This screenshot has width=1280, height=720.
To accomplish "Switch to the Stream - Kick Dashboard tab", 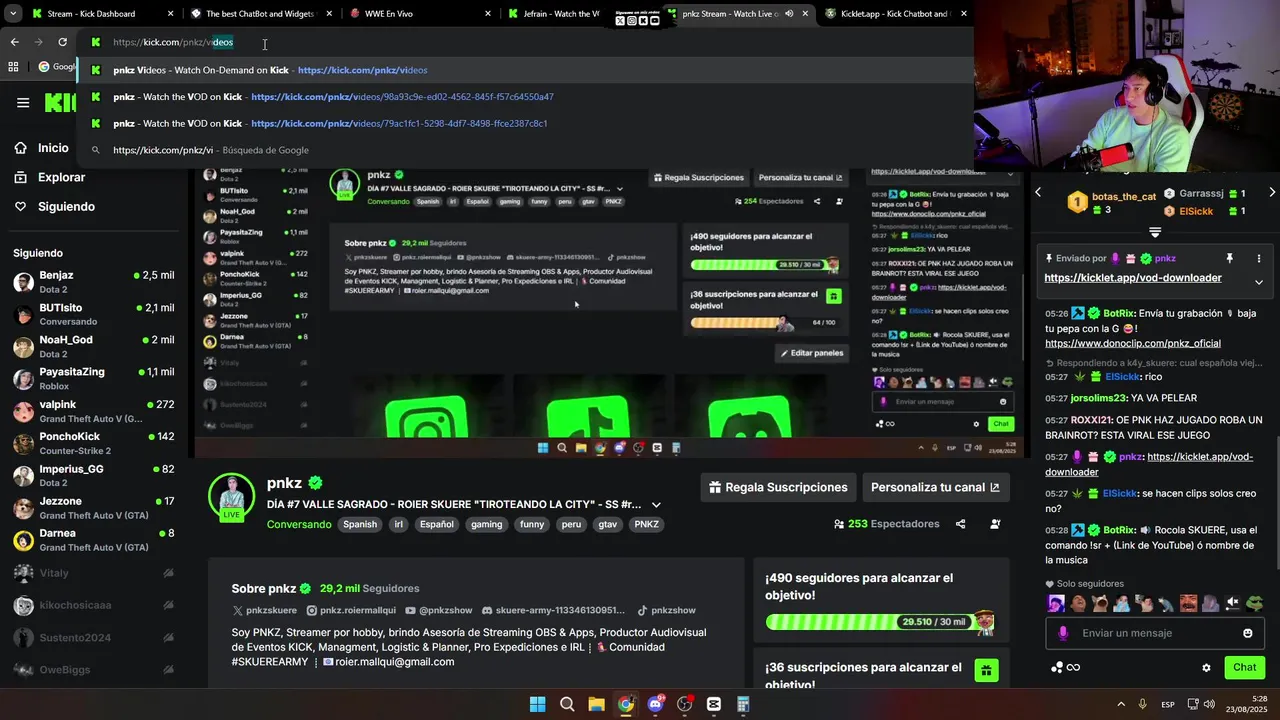I will pos(91,14).
